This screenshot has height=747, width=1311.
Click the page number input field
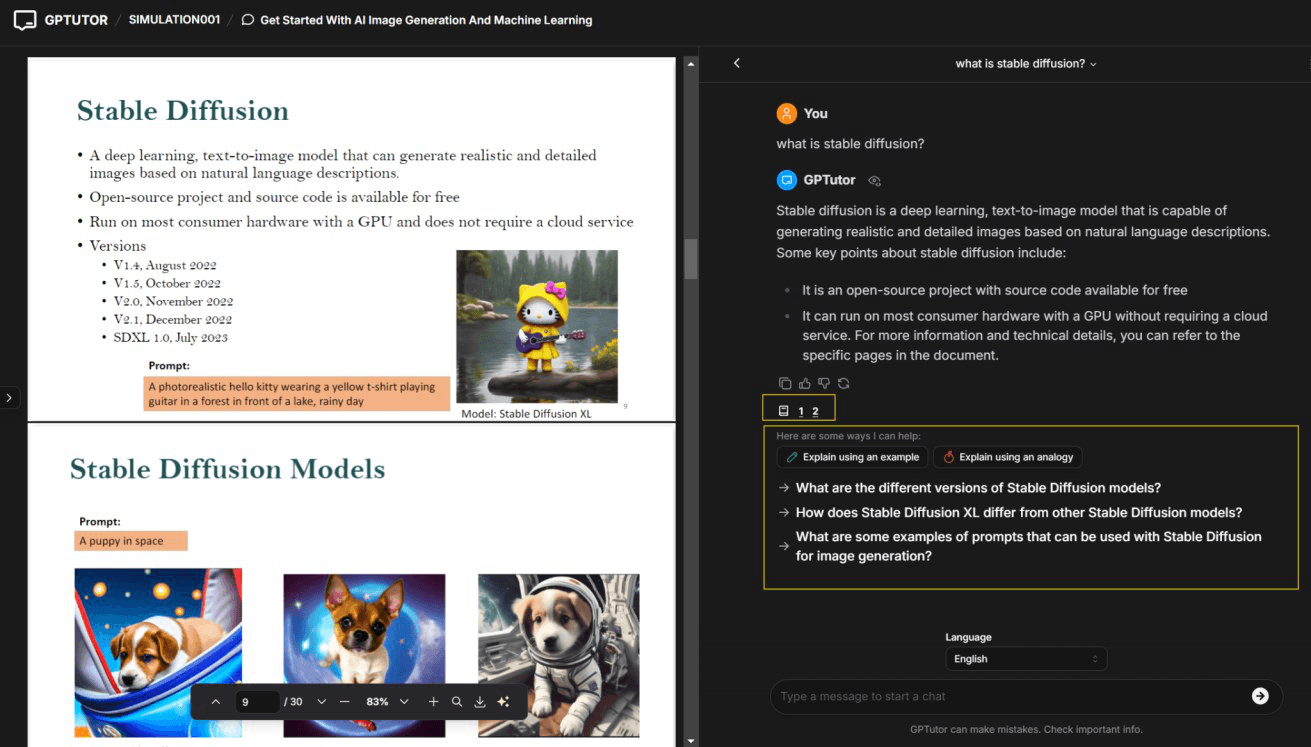tap(258, 702)
